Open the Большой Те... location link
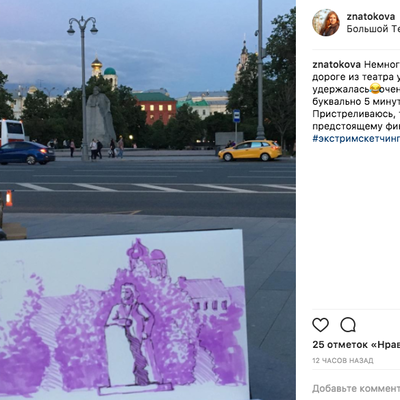Screen dimensions: 400x400 tap(373, 29)
